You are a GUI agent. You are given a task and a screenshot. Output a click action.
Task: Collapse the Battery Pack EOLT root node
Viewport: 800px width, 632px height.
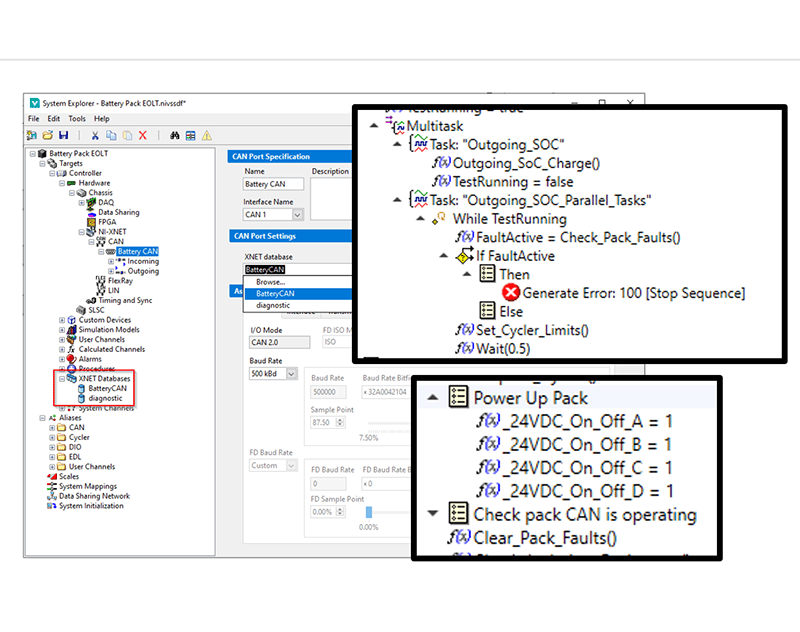point(33,154)
